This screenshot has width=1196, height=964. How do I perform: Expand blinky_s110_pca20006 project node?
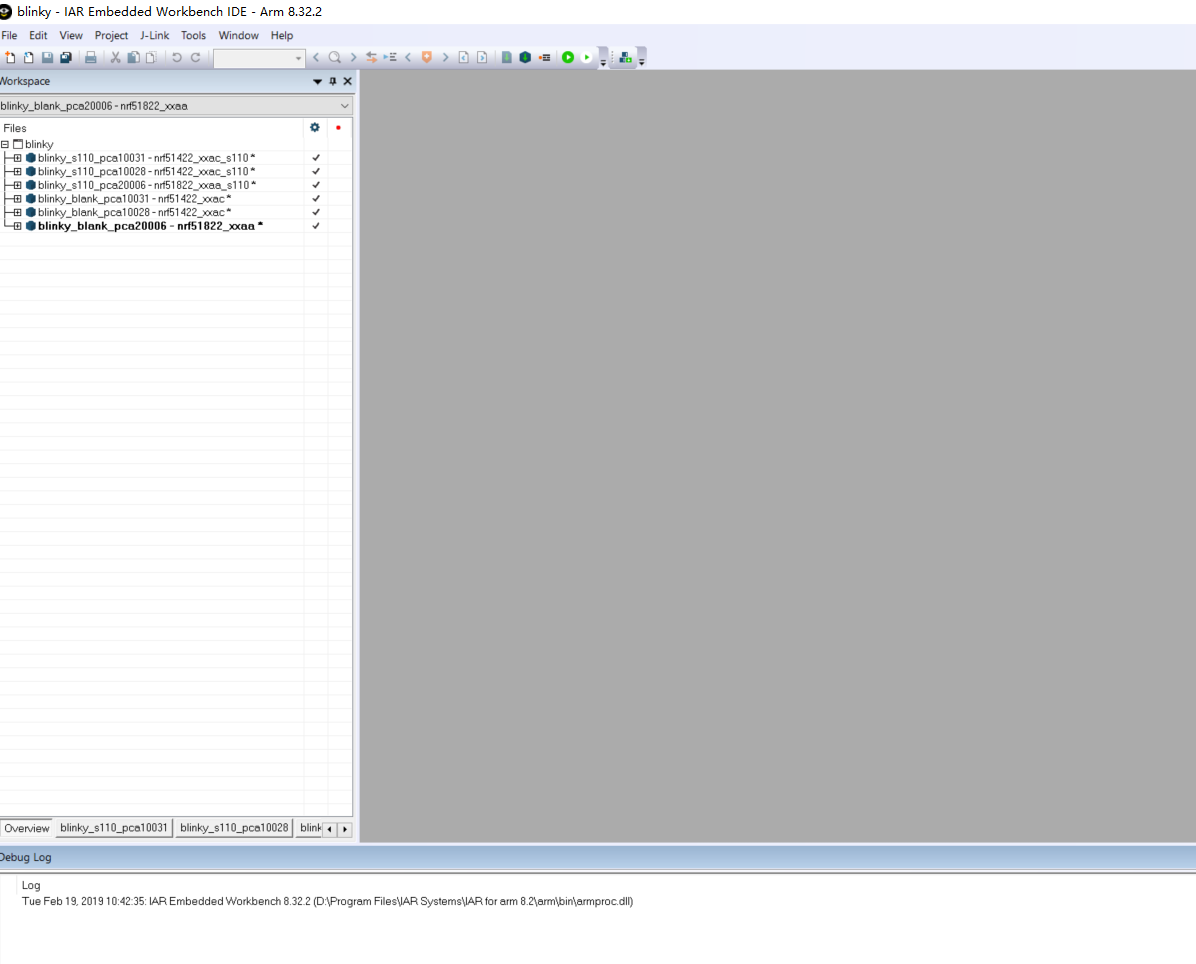coord(18,185)
